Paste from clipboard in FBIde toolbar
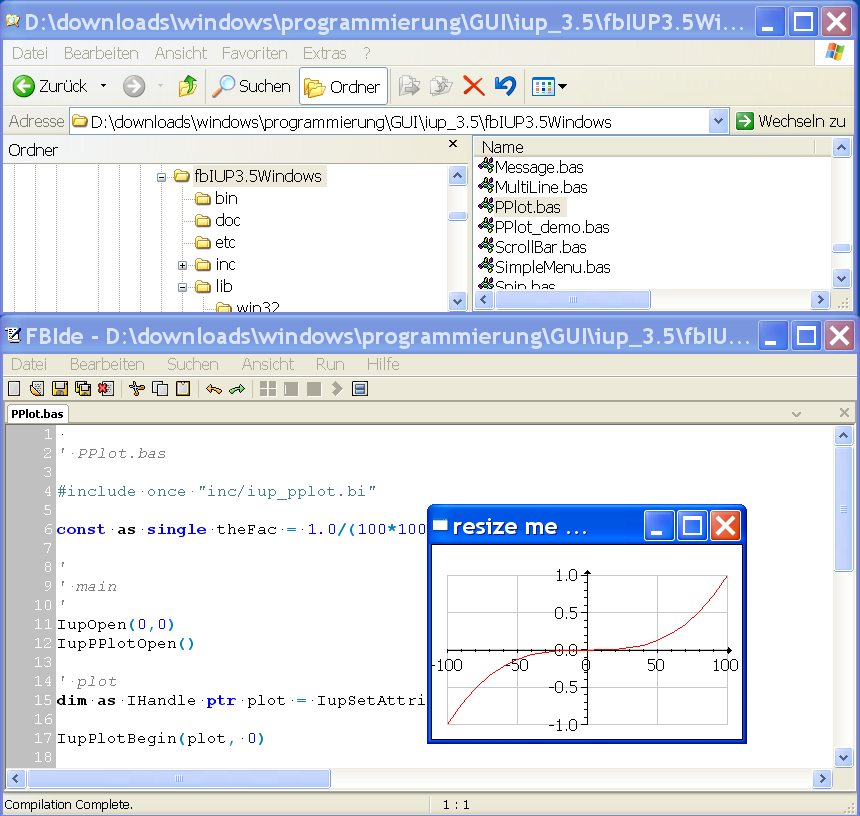The width and height of the screenshot is (860, 816). (x=181, y=389)
